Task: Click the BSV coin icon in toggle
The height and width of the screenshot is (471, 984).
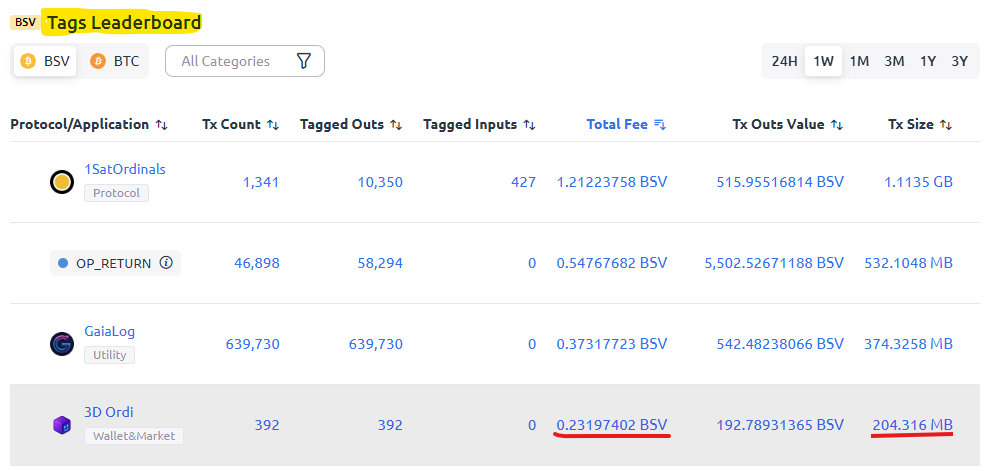Action: tap(28, 61)
